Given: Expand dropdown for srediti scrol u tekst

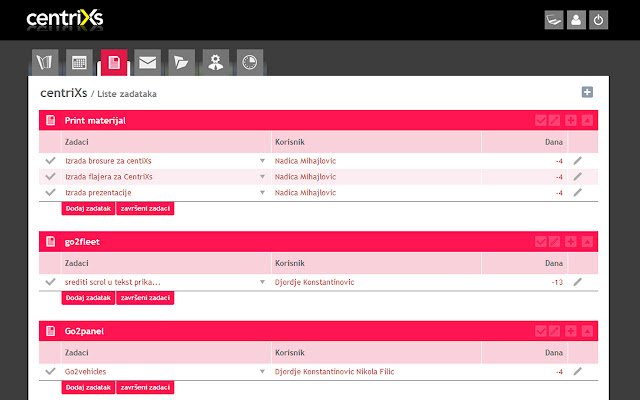Looking at the screenshot, I should pyautogui.click(x=262, y=282).
